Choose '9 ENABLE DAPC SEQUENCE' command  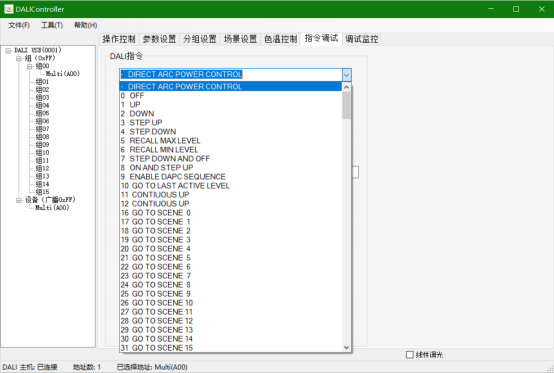point(231,177)
